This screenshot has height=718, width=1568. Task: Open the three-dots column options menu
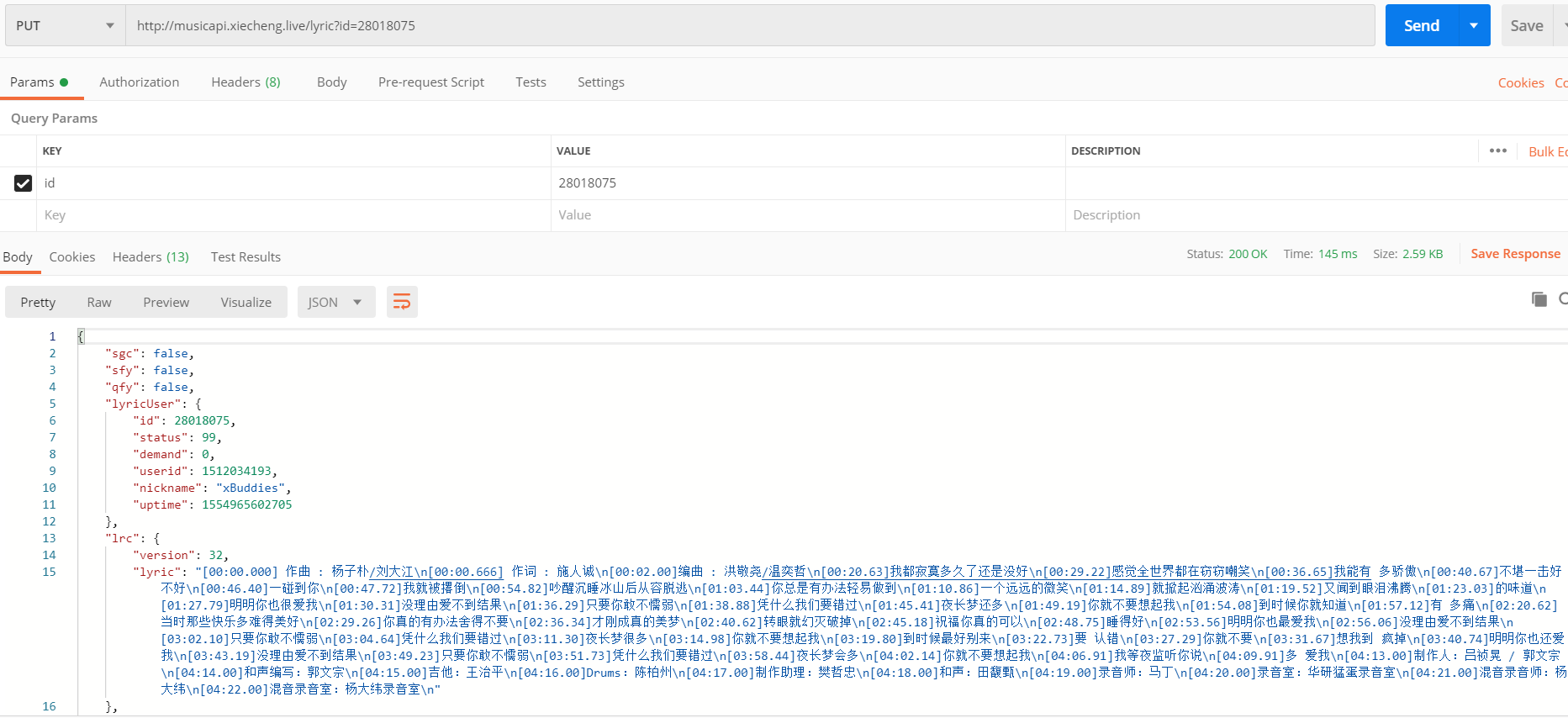point(1498,150)
